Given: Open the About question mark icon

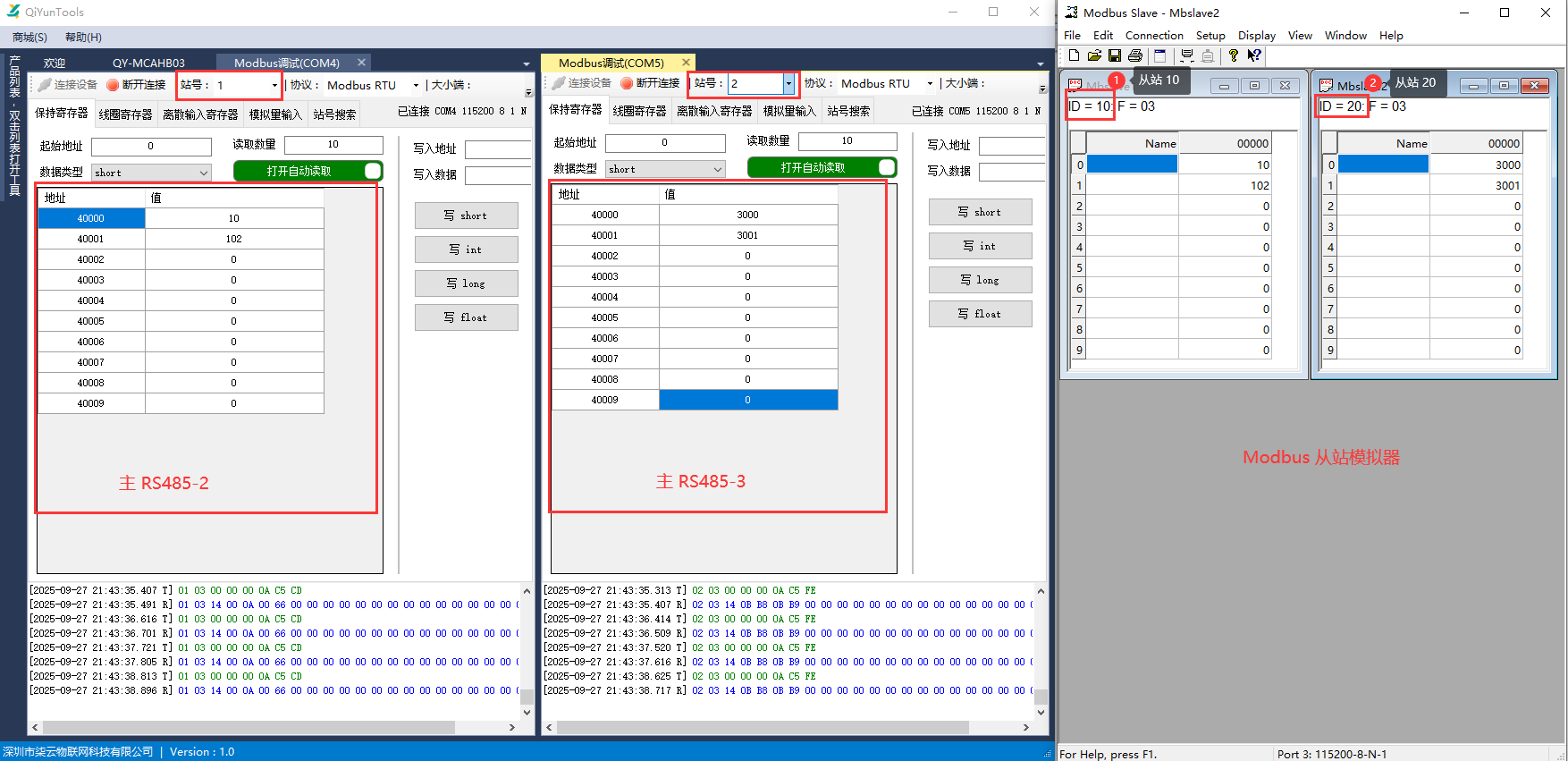Looking at the screenshot, I should [x=1234, y=55].
